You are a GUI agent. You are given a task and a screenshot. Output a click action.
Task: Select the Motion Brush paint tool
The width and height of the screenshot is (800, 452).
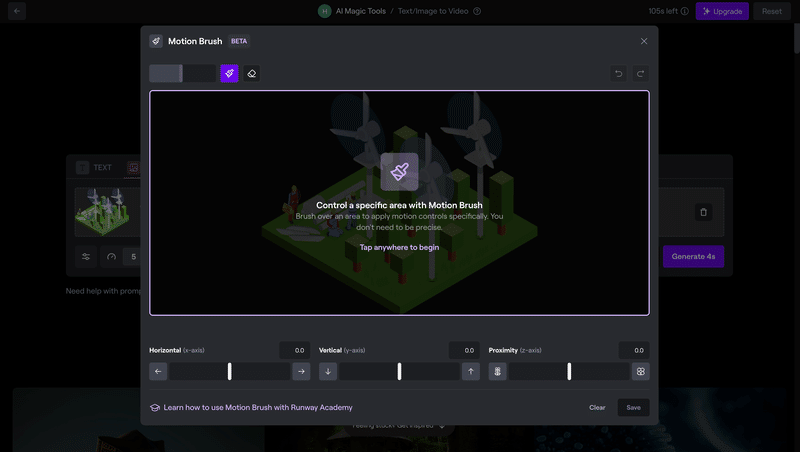point(229,73)
